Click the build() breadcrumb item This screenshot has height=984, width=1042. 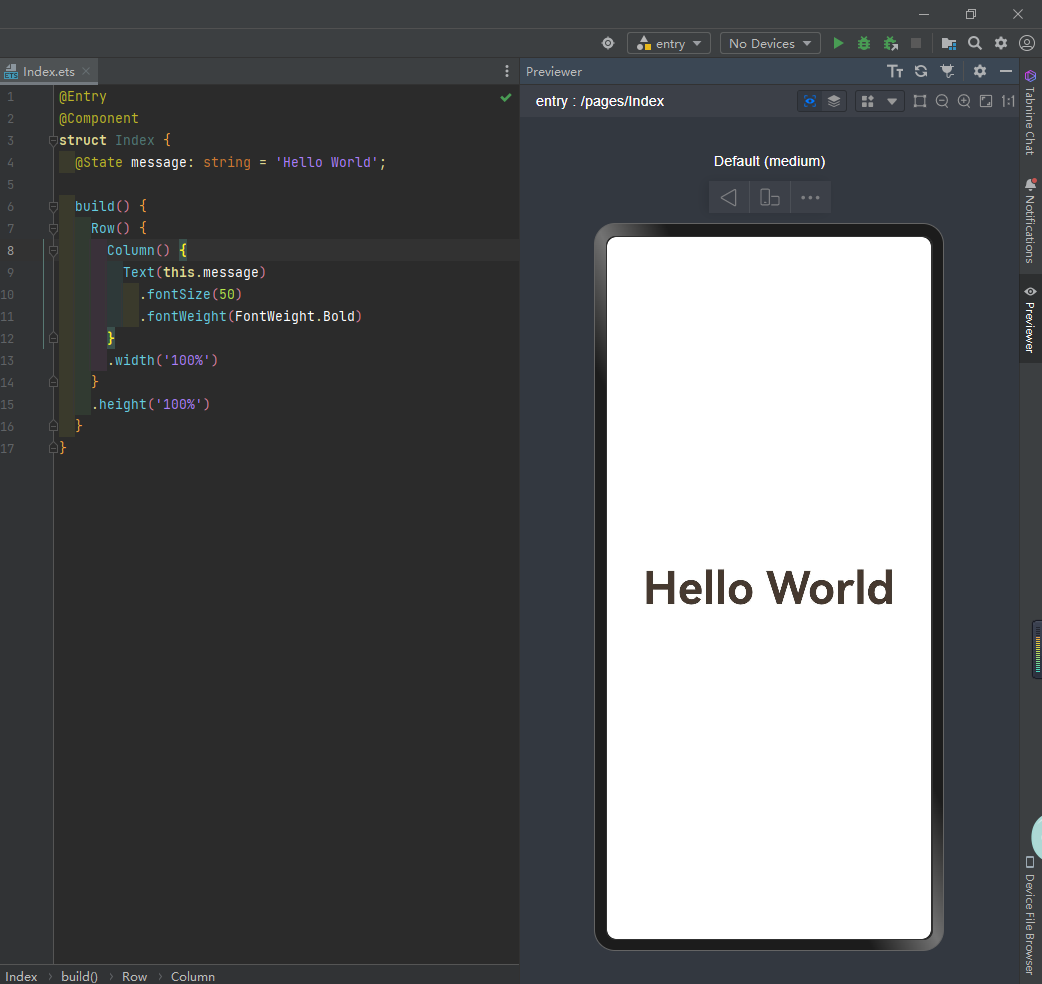79,976
